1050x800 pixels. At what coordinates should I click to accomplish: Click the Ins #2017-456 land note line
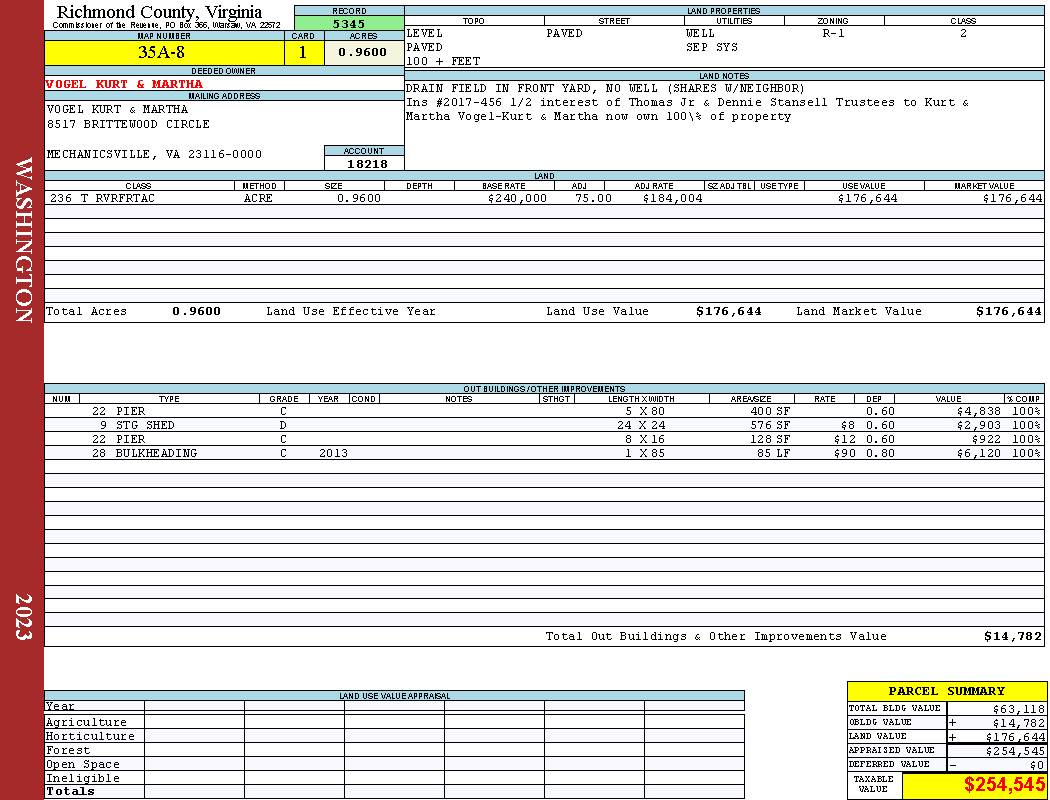[687, 102]
